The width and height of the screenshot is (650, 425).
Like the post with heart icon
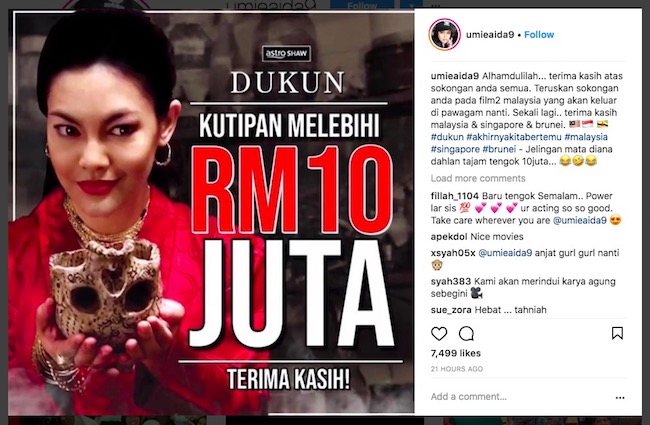point(439,333)
